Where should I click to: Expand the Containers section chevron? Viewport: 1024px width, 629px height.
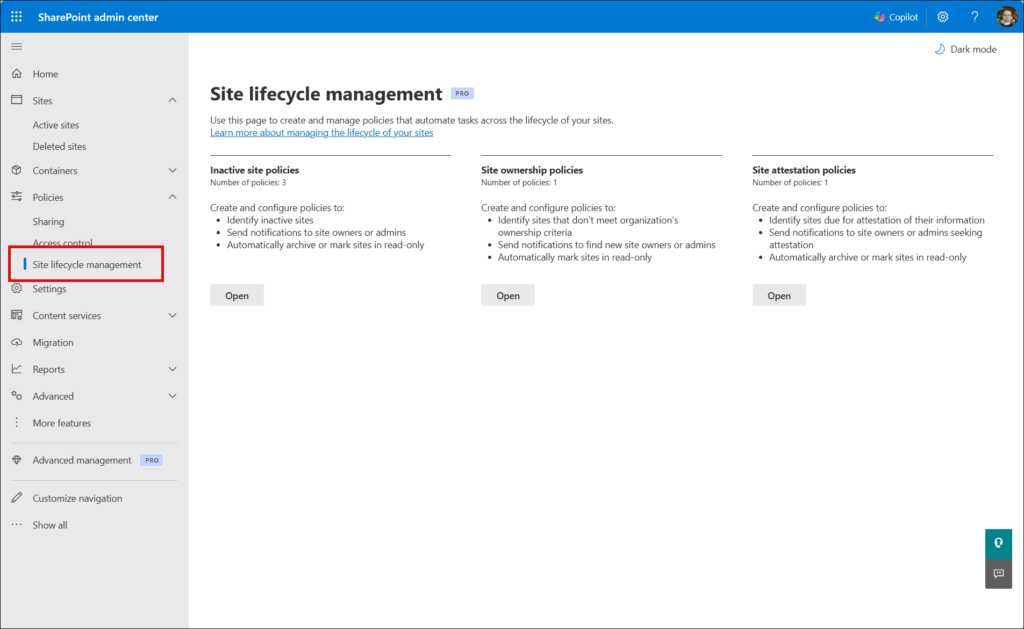click(172, 171)
